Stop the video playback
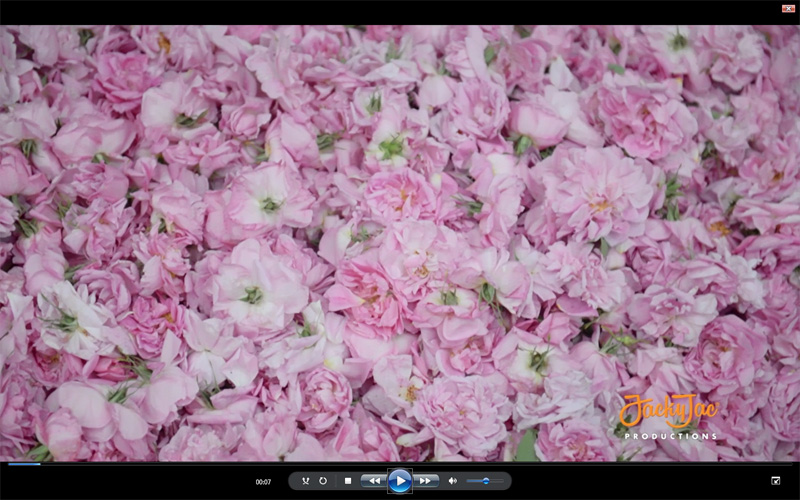This screenshot has height=500, width=800. [348, 481]
